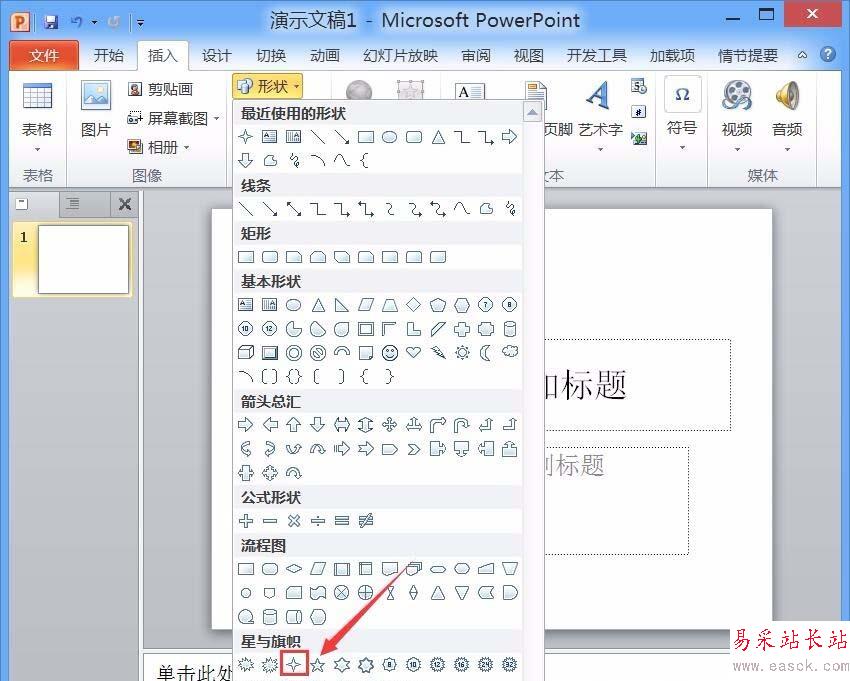The image size is (850, 681).
Task: Expand the Photo Album dropdown arrow
Action: (x=186, y=147)
